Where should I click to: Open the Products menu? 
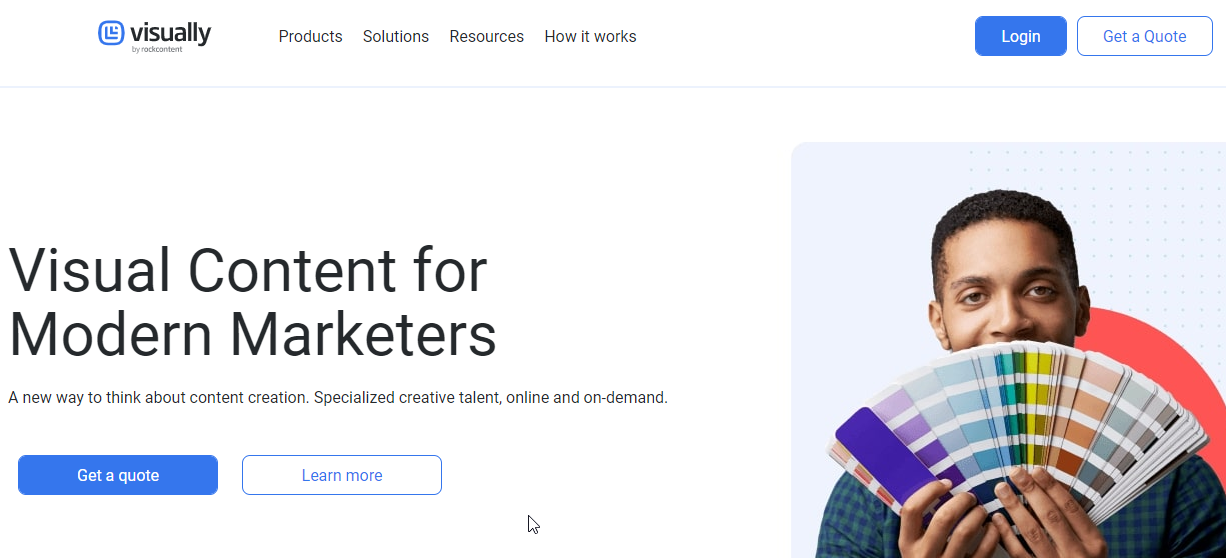(x=310, y=36)
